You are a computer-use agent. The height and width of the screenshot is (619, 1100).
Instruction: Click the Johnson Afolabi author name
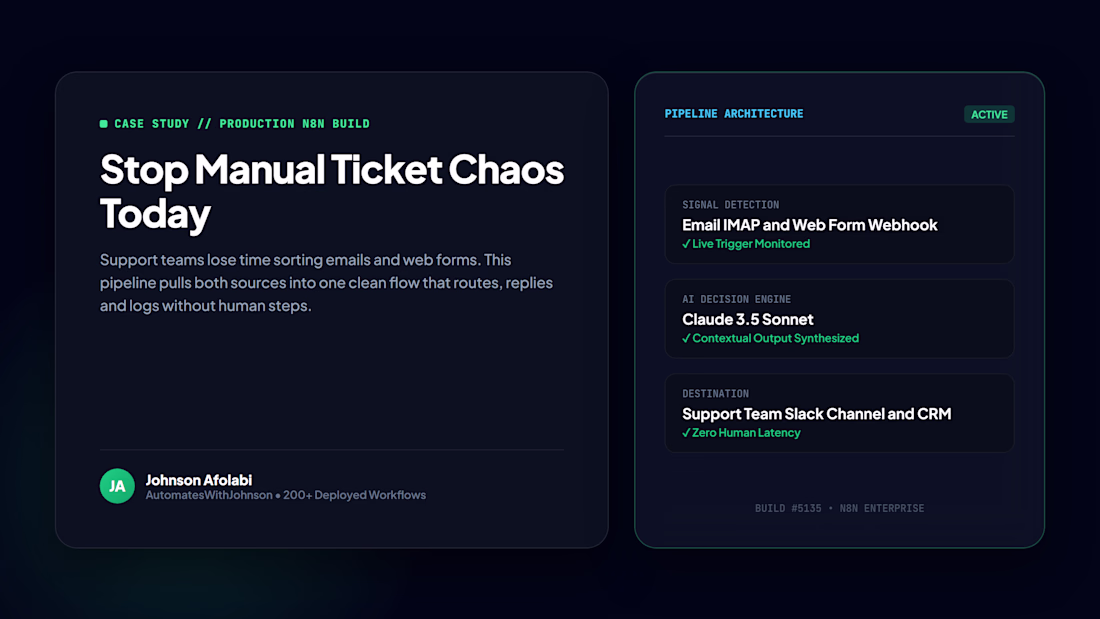click(x=199, y=480)
